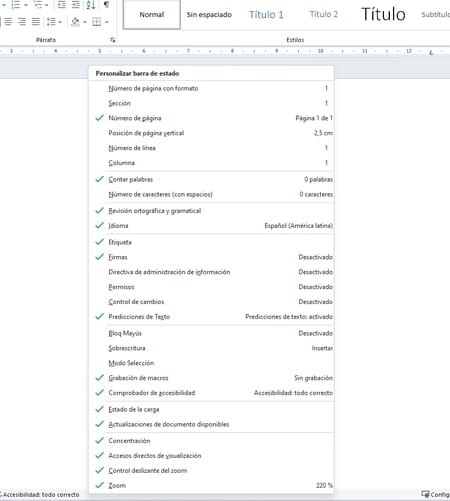This screenshot has height=501, width=450.
Task: Open the shading color dropdown arrow
Action: 85,22
